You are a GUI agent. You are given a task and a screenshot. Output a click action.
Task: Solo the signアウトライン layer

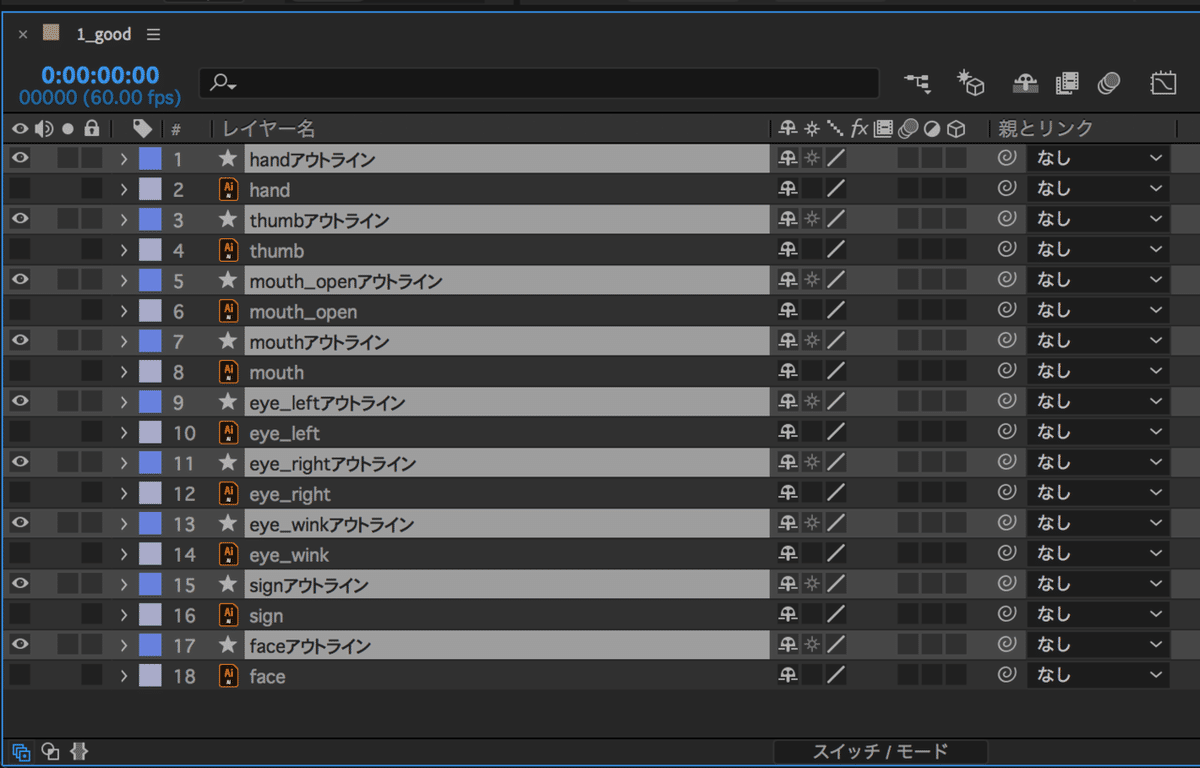(x=67, y=585)
